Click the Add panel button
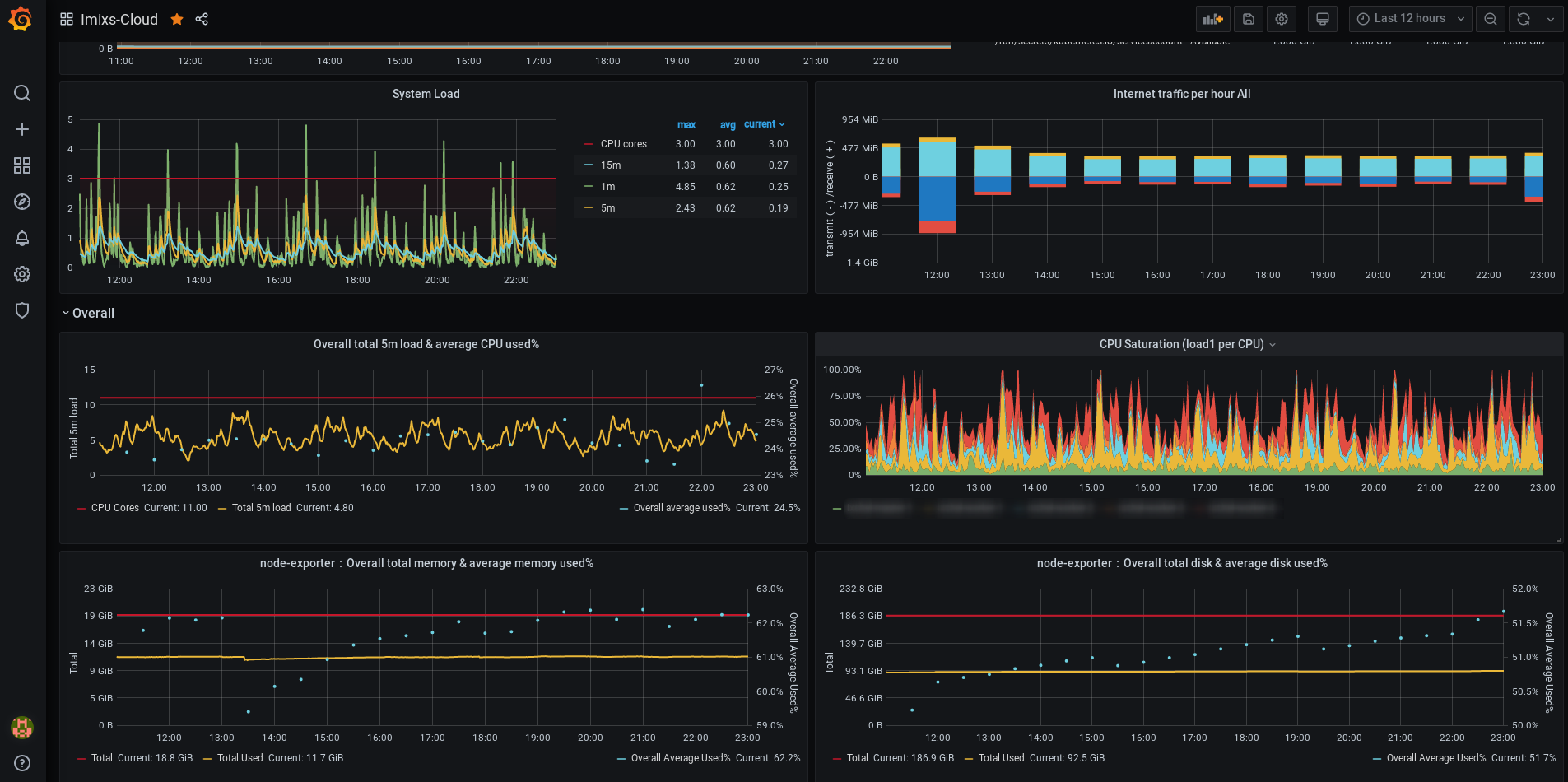Viewport: 1568px width, 782px height. click(x=1212, y=19)
